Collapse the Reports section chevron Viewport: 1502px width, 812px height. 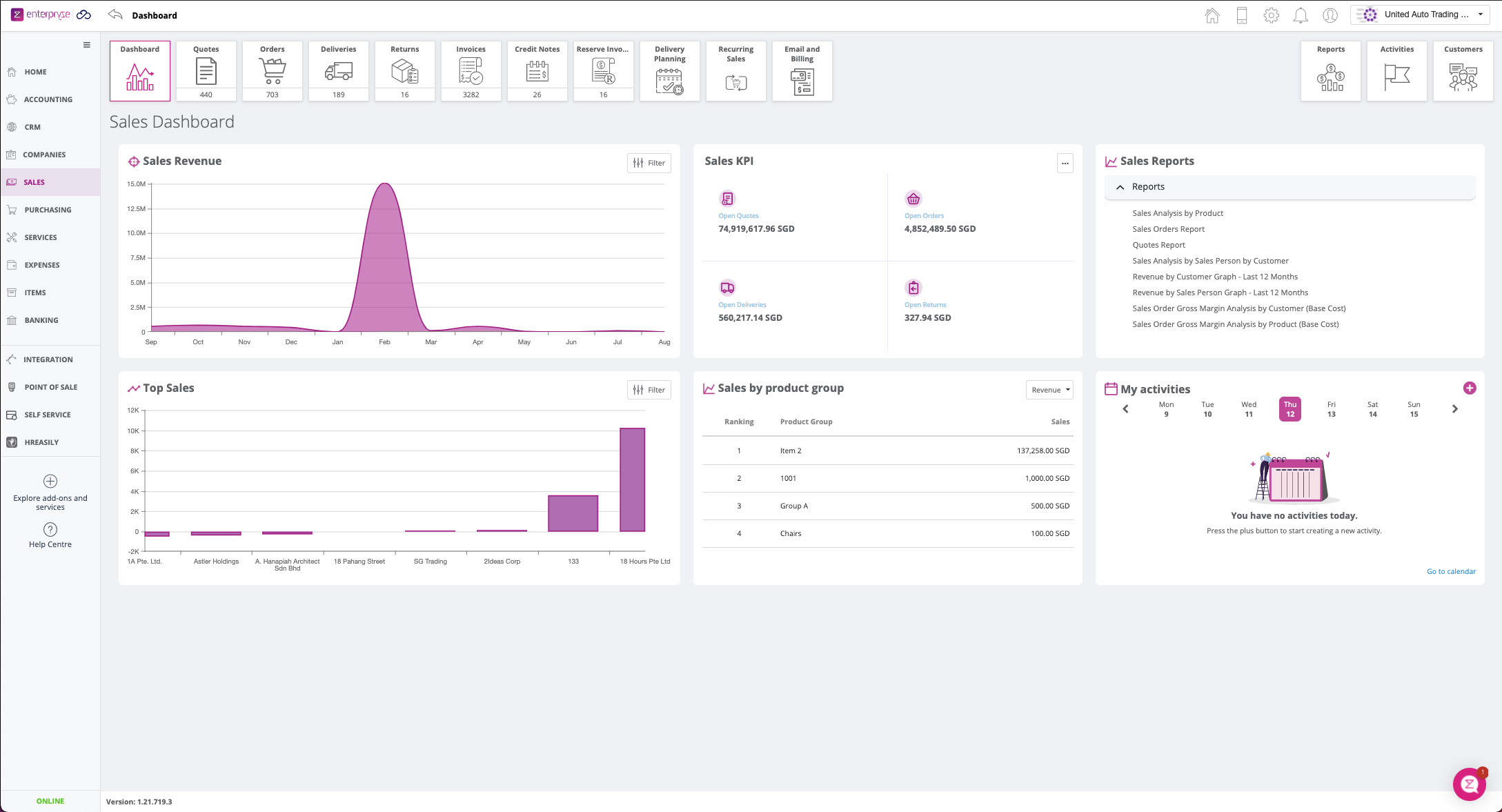pyautogui.click(x=1120, y=187)
